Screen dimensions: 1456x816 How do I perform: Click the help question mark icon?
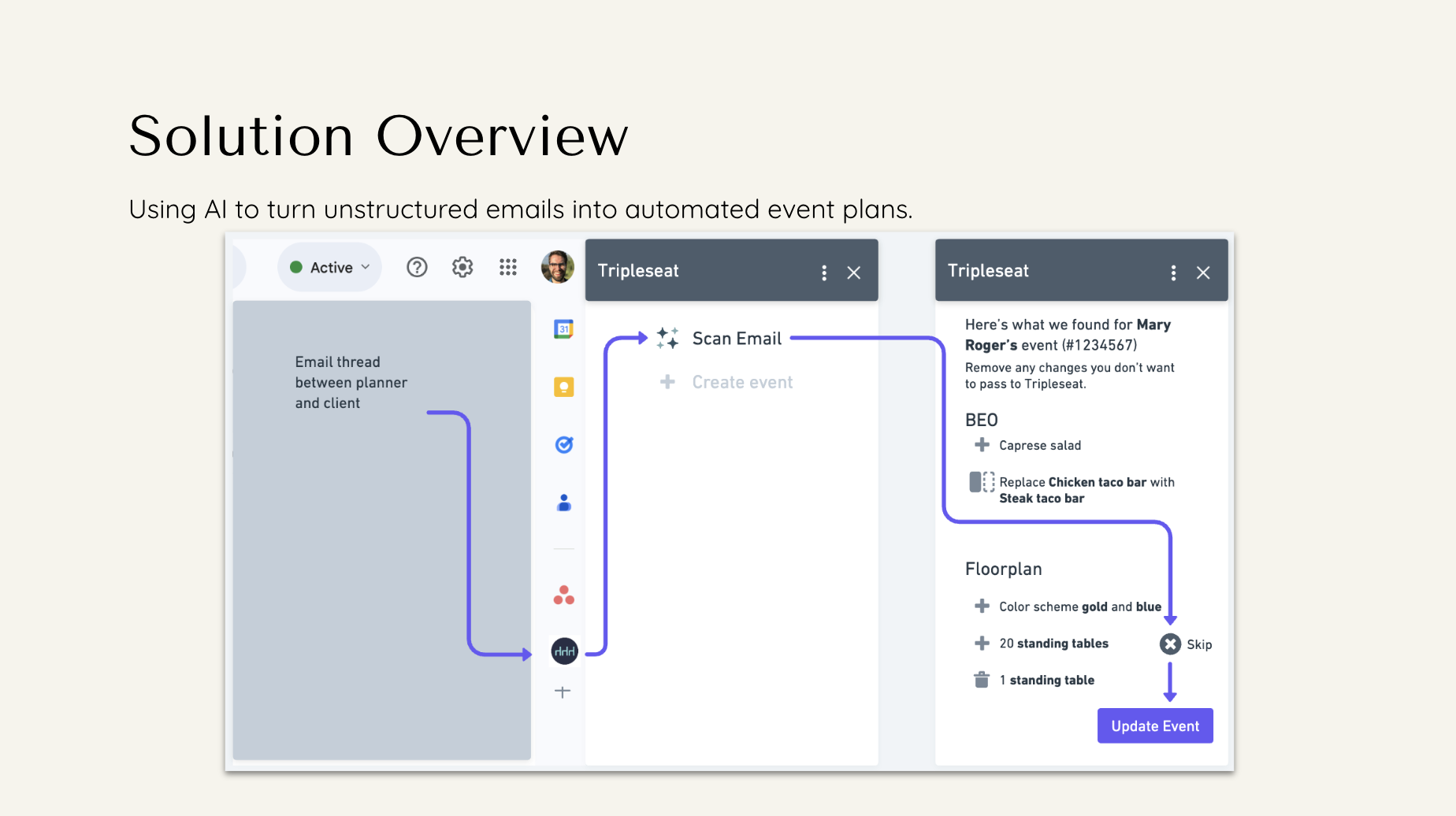click(417, 268)
